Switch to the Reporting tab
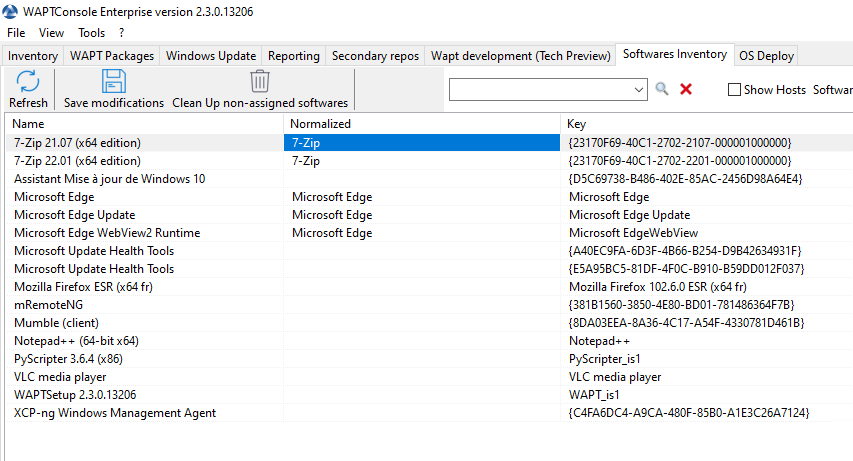The width and height of the screenshot is (853, 461). pos(294,56)
